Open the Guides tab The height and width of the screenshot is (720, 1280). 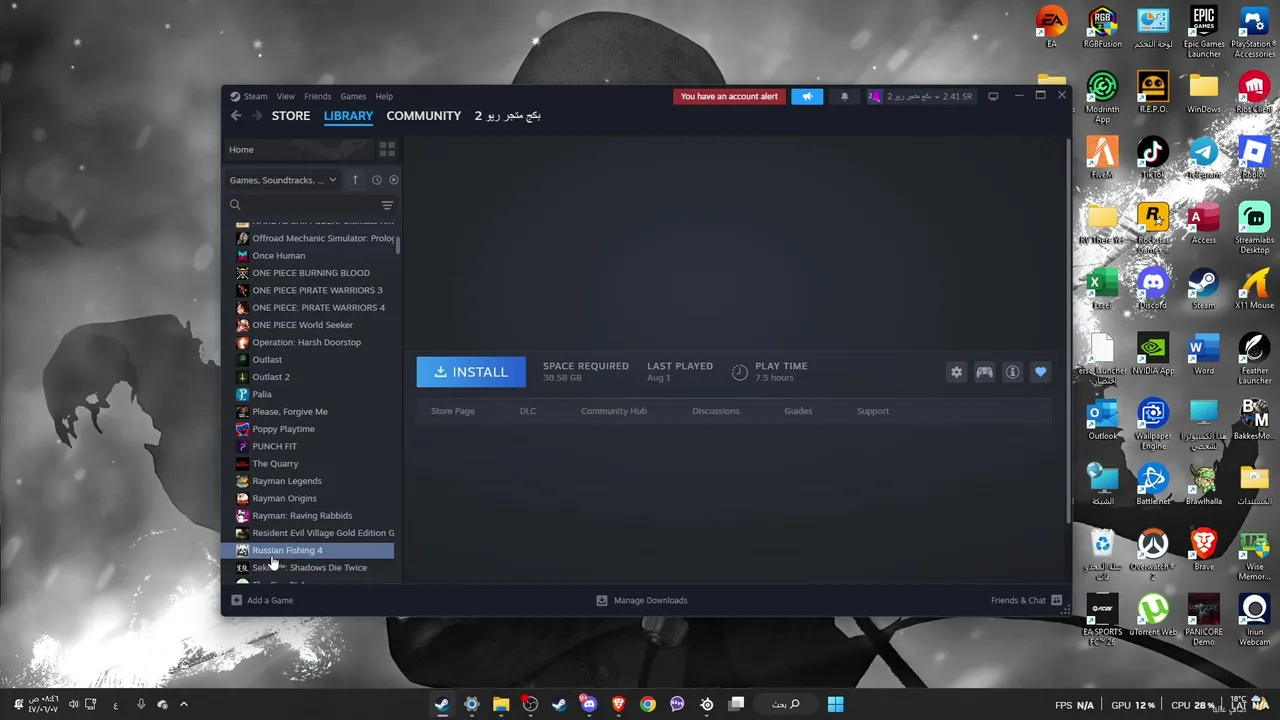(798, 411)
